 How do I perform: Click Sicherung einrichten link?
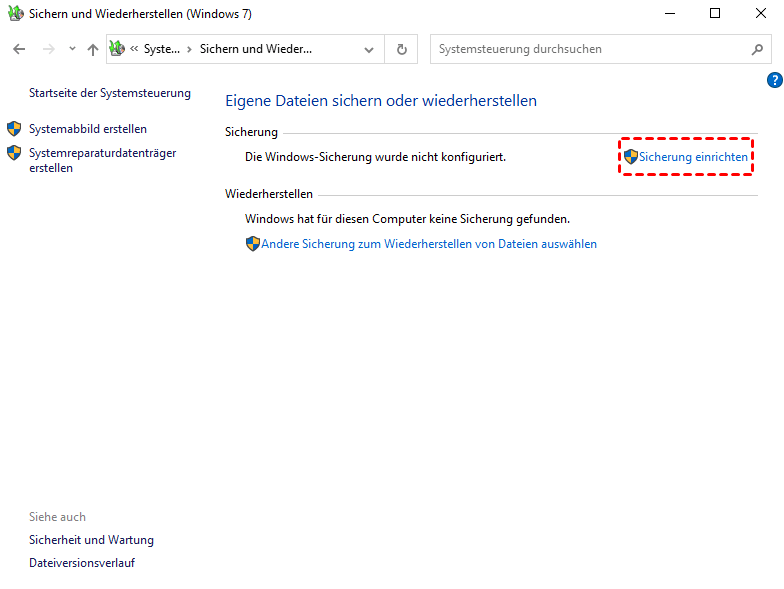(x=693, y=157)
